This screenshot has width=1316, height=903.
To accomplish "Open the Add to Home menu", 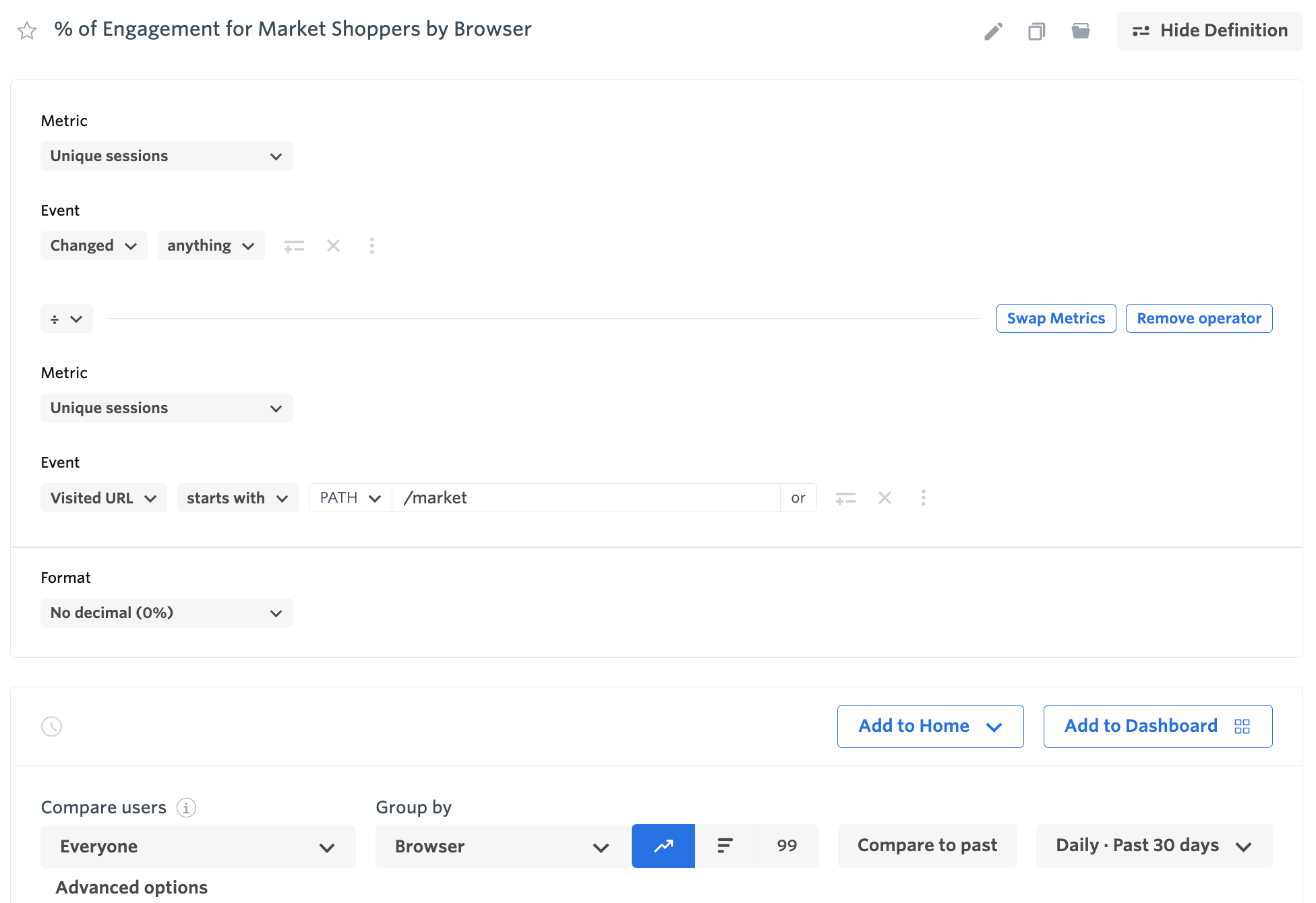I will click(x=930, y=726).
